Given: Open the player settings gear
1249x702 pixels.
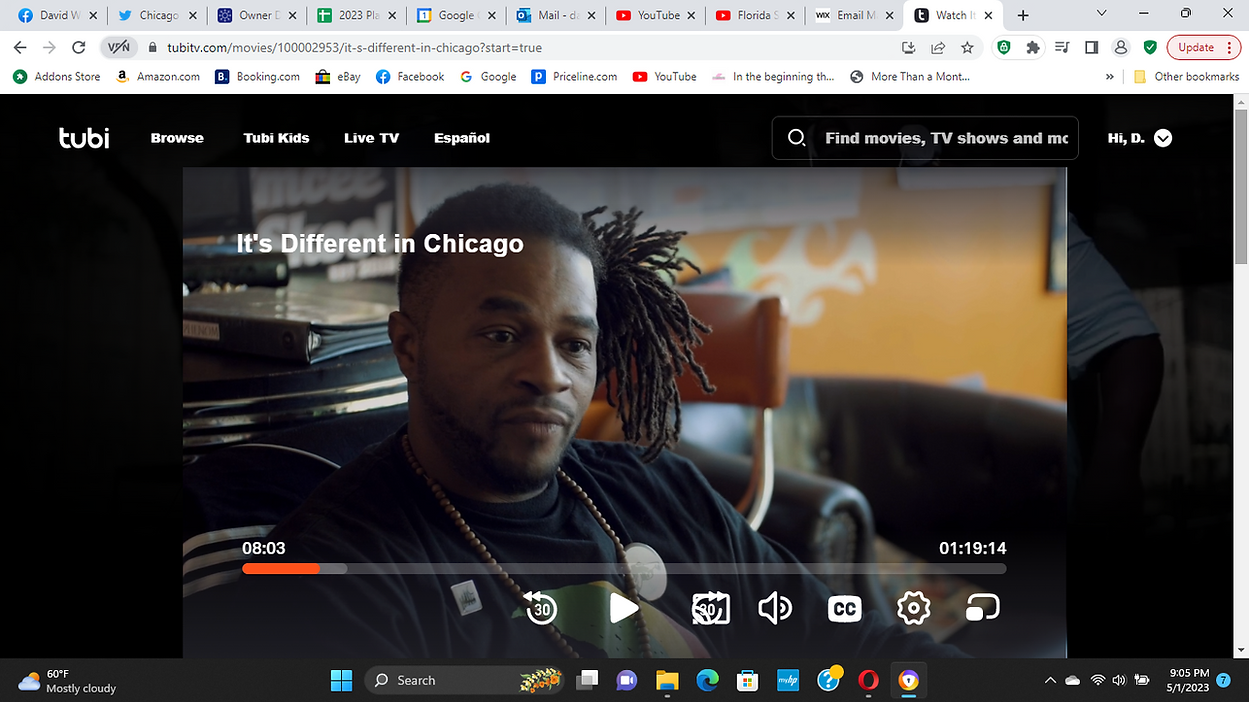Looking at the screenshot, I should pyautogui.click(x=914, y=607).
